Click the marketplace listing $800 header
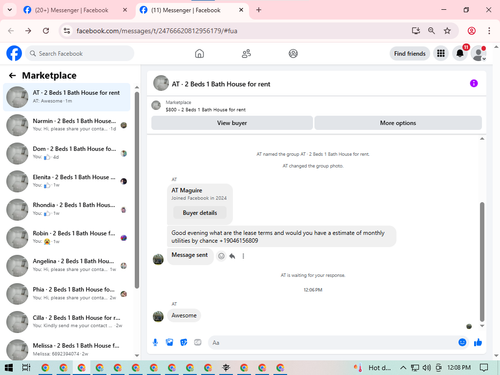Screen dimensions: 500x375 point(206,110)
